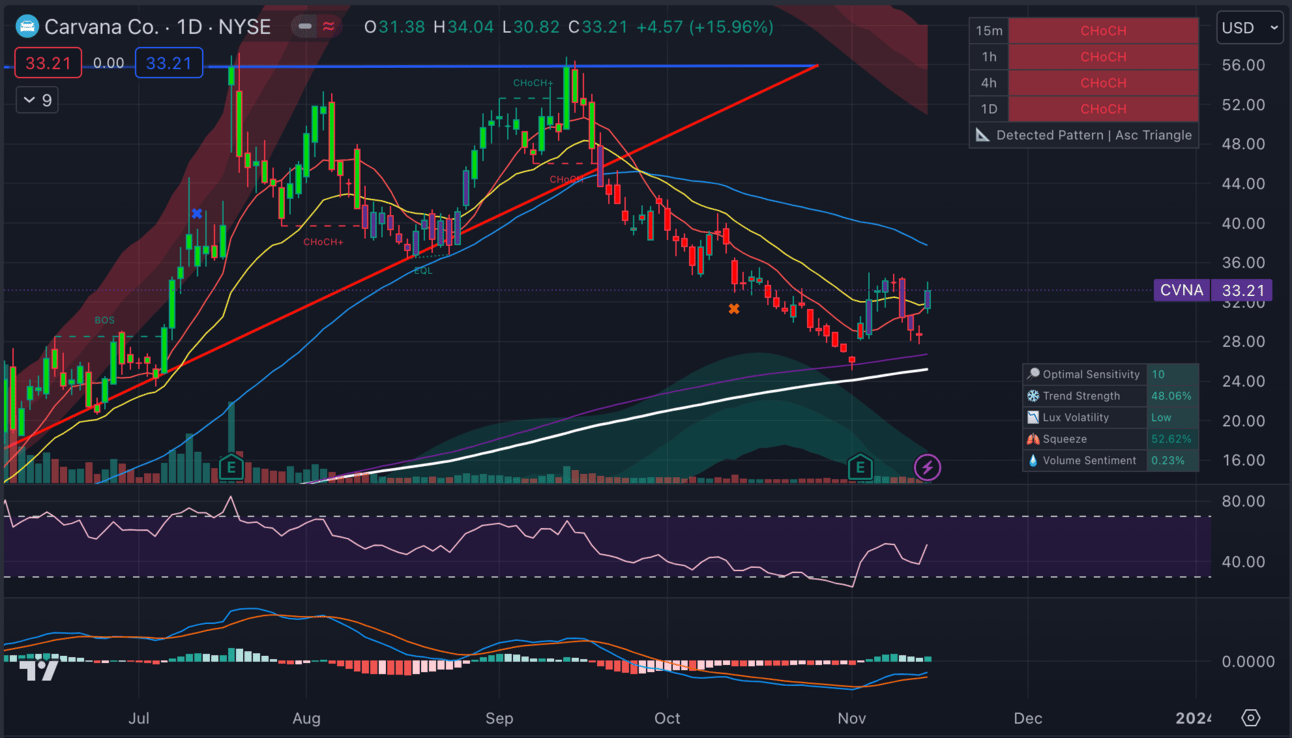Select the blue X marker on the chart
Image resolution: width=1292 pixels, height=738 pixels.
[197, 213]
